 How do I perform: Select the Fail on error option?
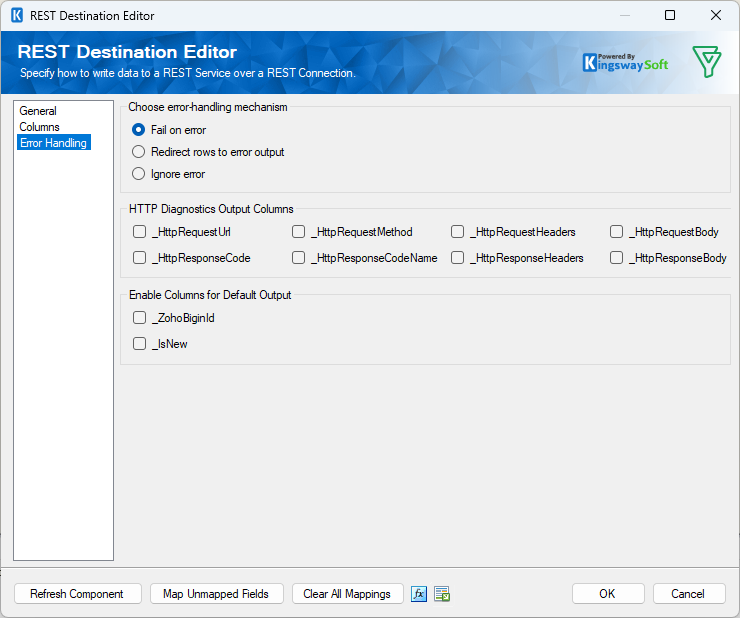pos(169,129)
